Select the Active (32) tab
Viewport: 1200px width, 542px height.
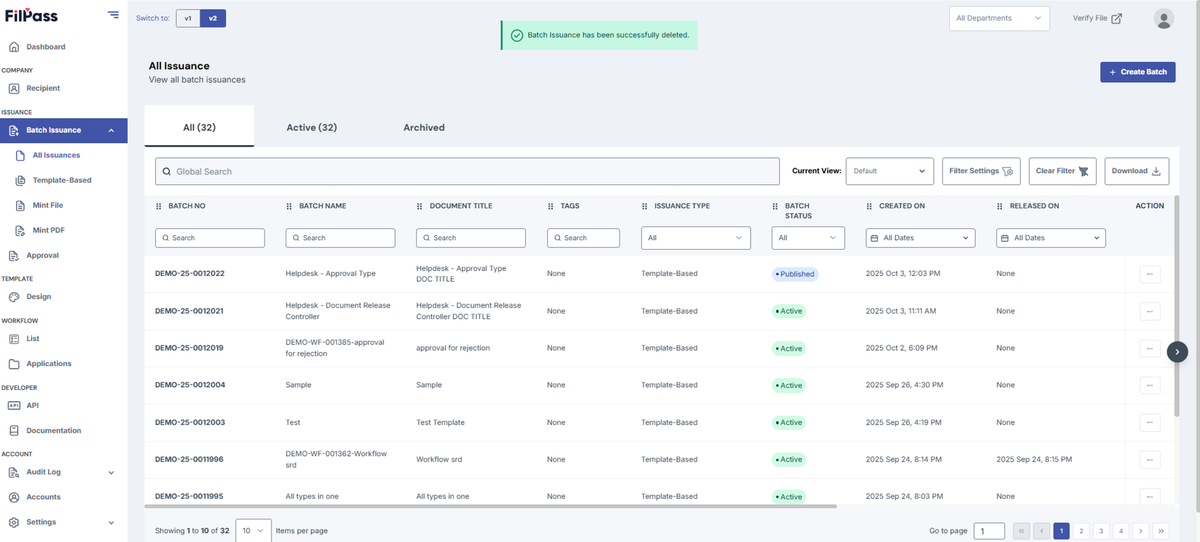point(312,128)
